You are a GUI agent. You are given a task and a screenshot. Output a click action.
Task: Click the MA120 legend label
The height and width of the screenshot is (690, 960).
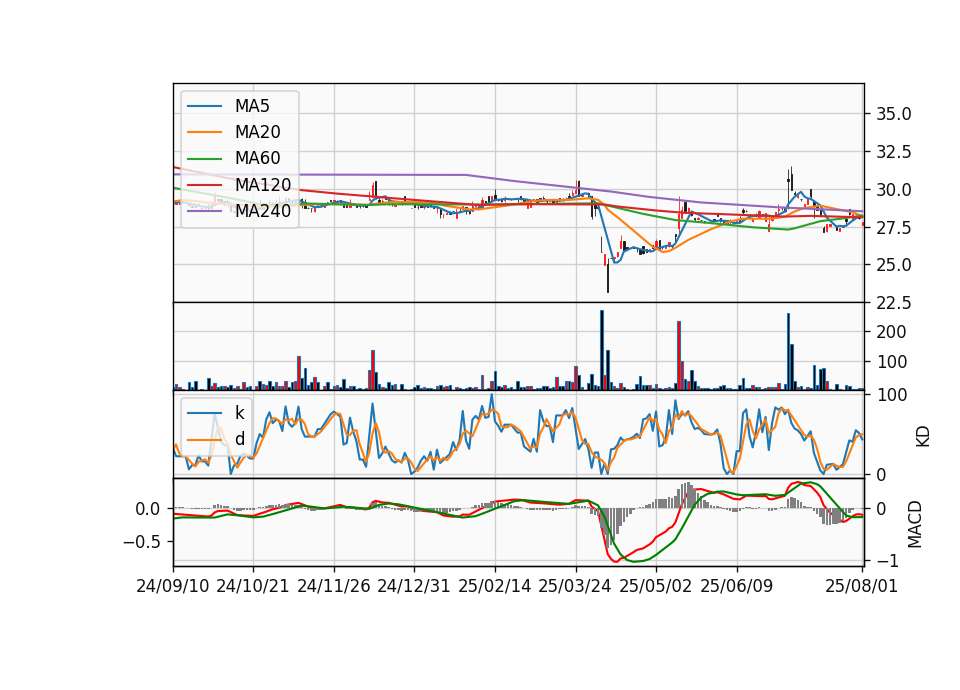pos(263,184)
